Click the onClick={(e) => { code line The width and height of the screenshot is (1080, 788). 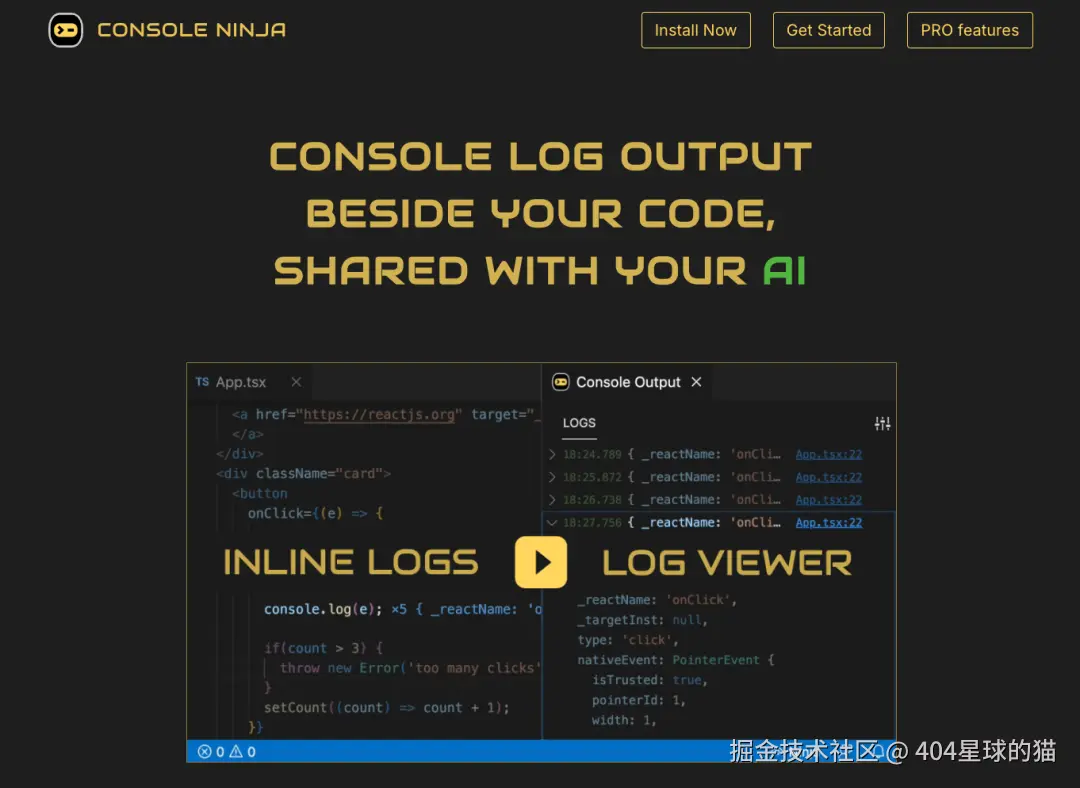(315, 513)
